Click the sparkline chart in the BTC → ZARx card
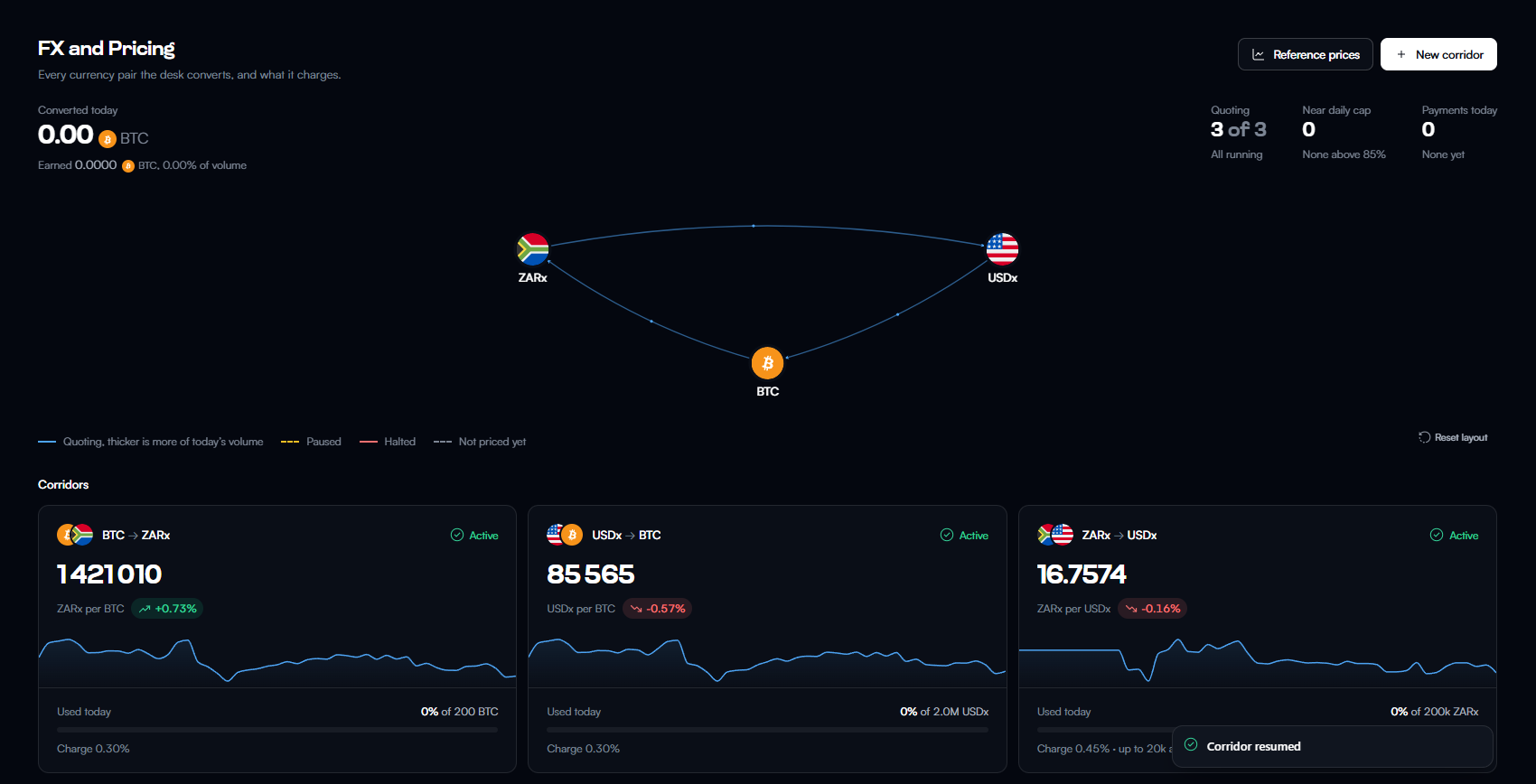The image size is (1536, 784). tap(277, 662)
